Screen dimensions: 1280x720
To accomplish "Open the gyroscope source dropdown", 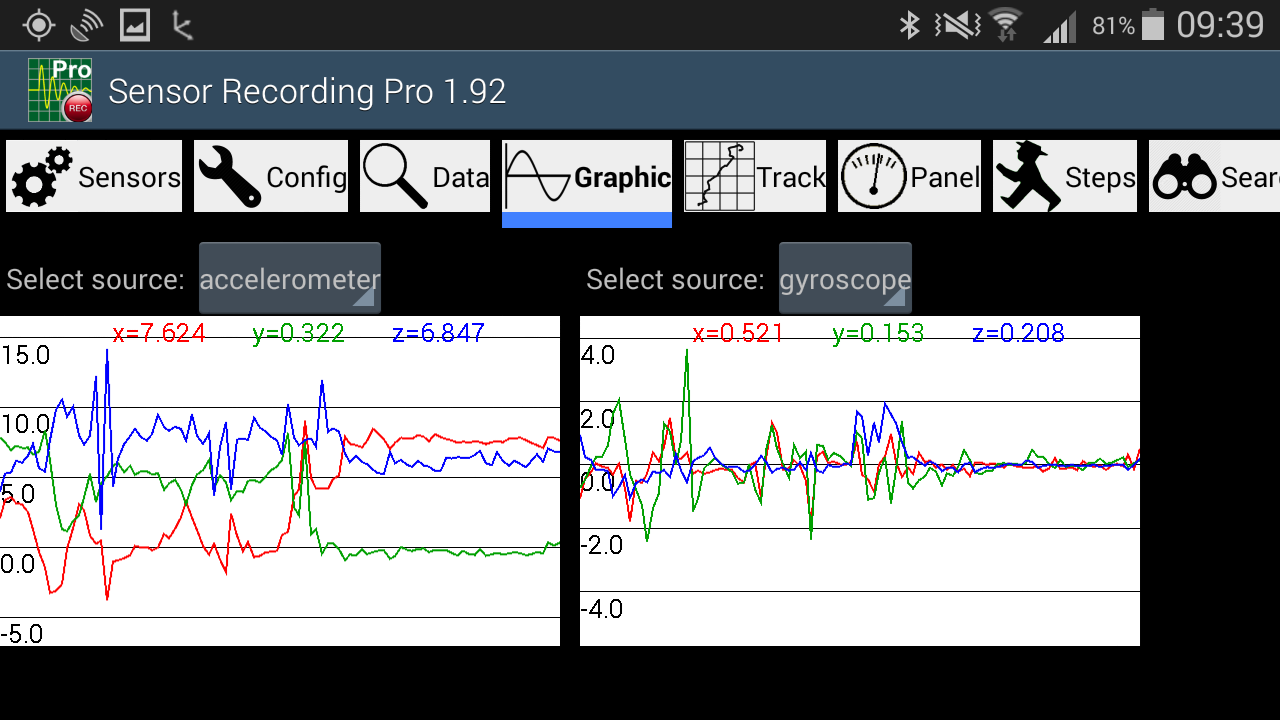I will click(x=845, y=278).
